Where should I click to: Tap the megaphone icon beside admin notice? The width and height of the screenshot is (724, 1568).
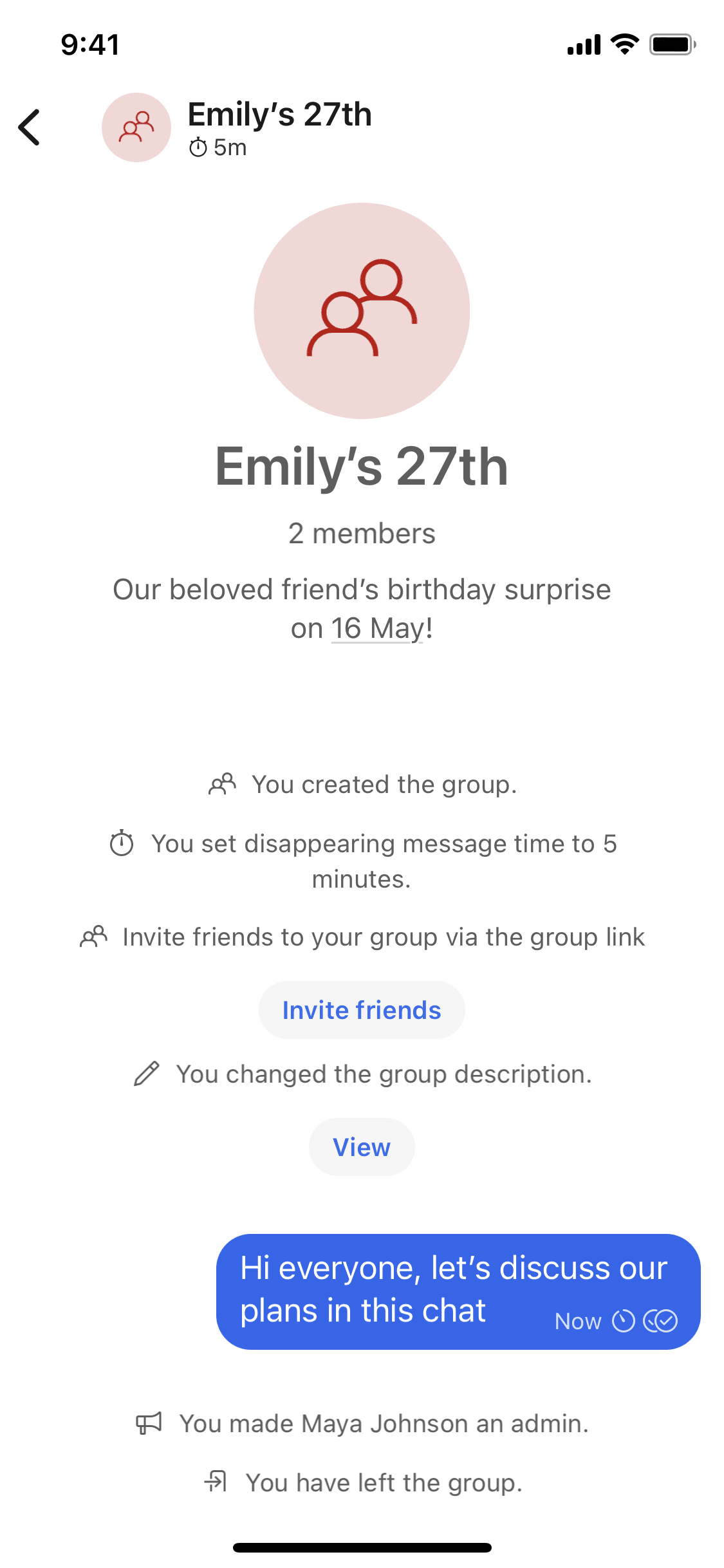pyautogui.click(x=149, y=1423)
